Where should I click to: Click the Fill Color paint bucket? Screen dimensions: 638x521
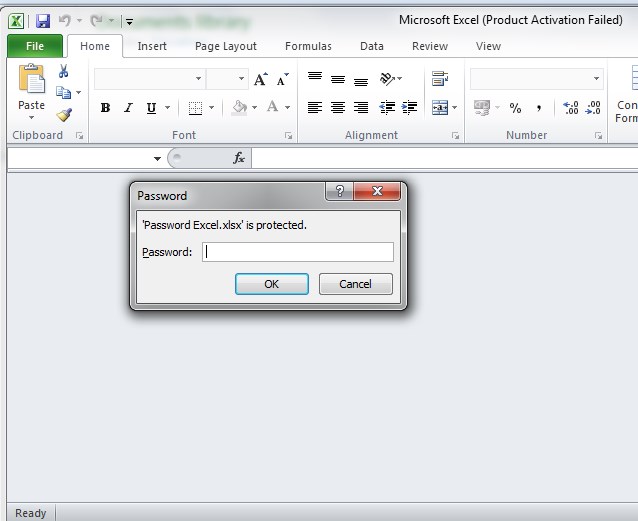[239, 108]
